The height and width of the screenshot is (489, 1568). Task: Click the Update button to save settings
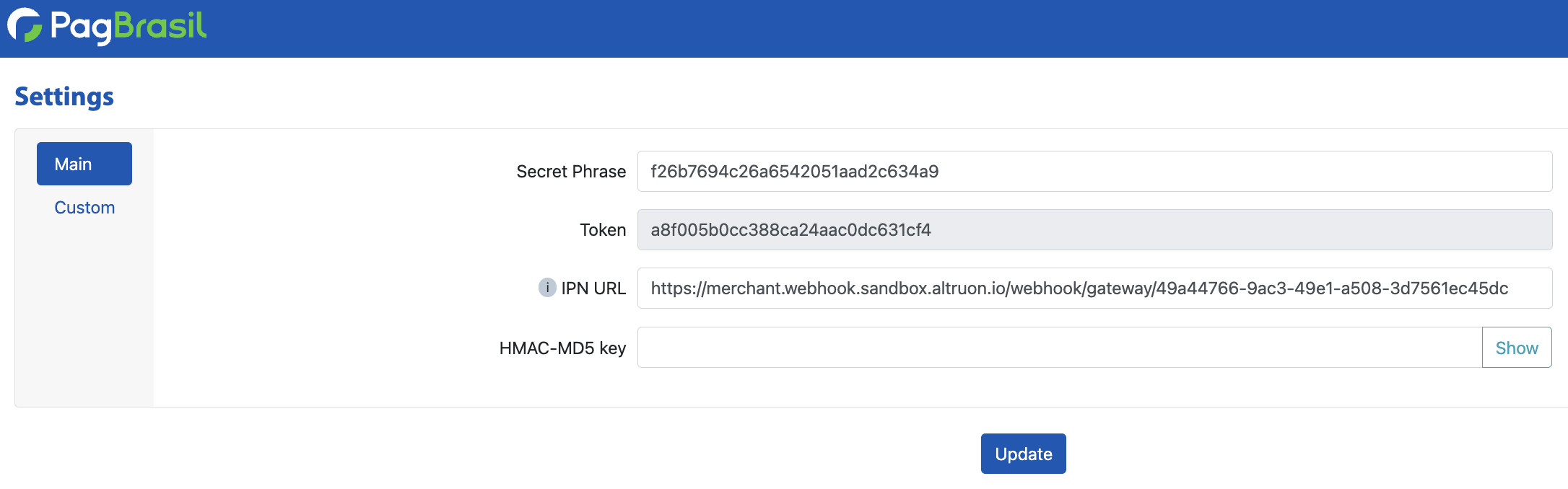[x=1023, y=454]
